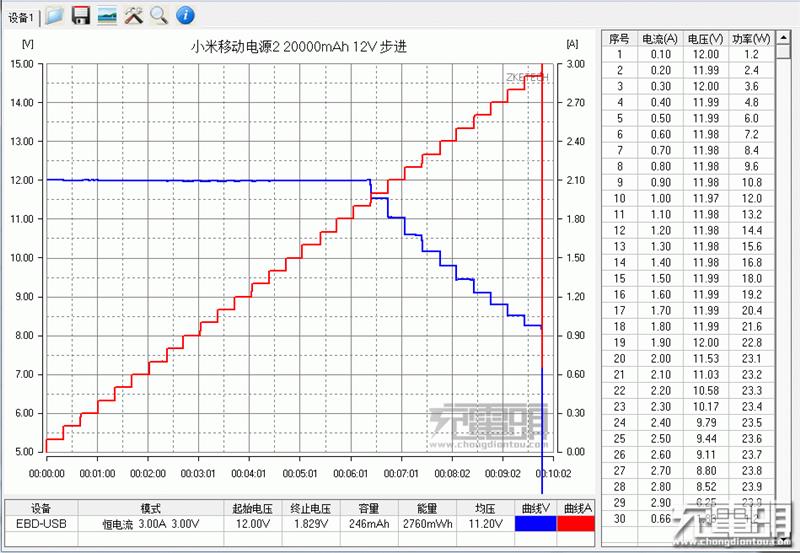Click the 终止电压 header
The width and height of the screenshot is (800, 553).
311,508
